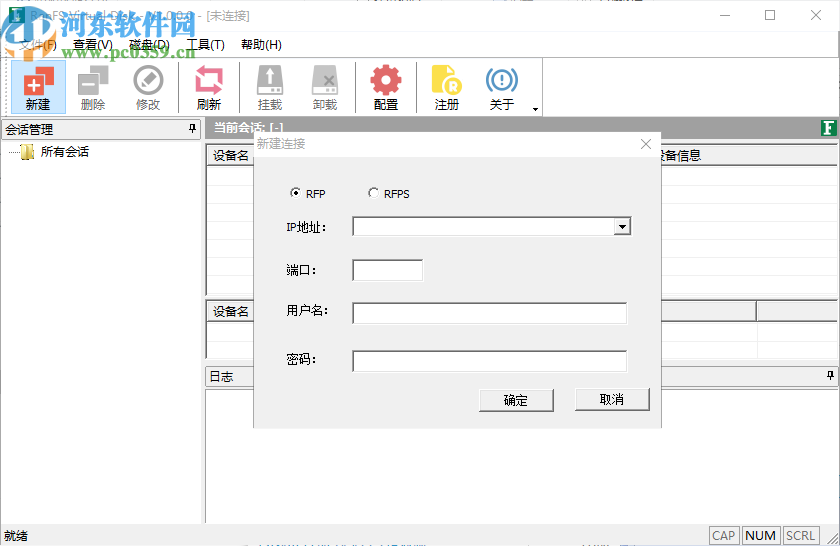Select the RFP radio button

295,193
